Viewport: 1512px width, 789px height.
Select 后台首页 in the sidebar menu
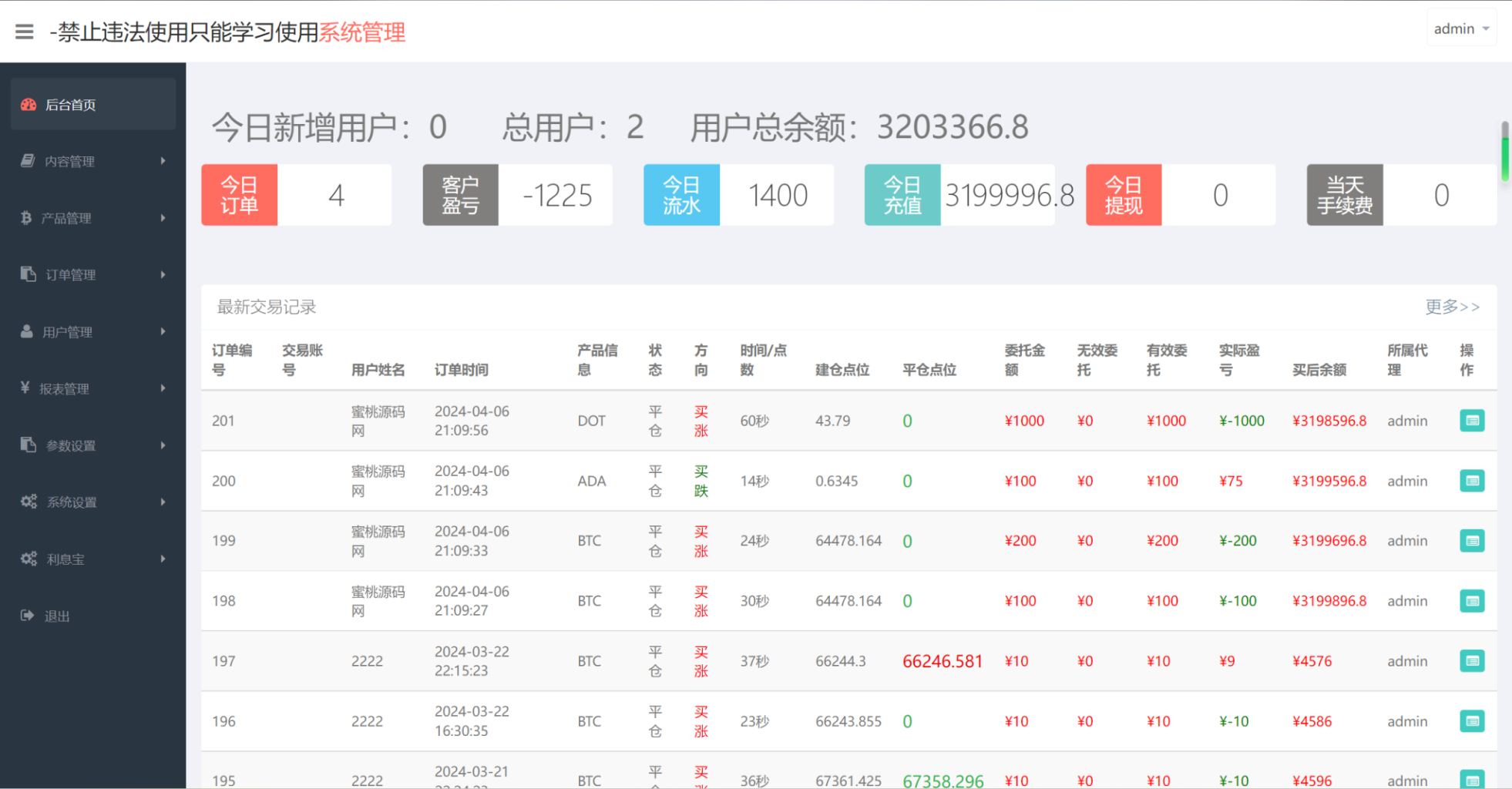tap(70, 104)
